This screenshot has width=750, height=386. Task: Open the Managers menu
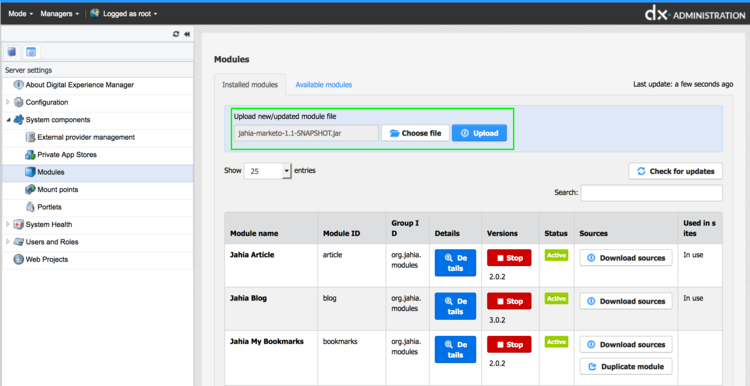tap(59, 14)
